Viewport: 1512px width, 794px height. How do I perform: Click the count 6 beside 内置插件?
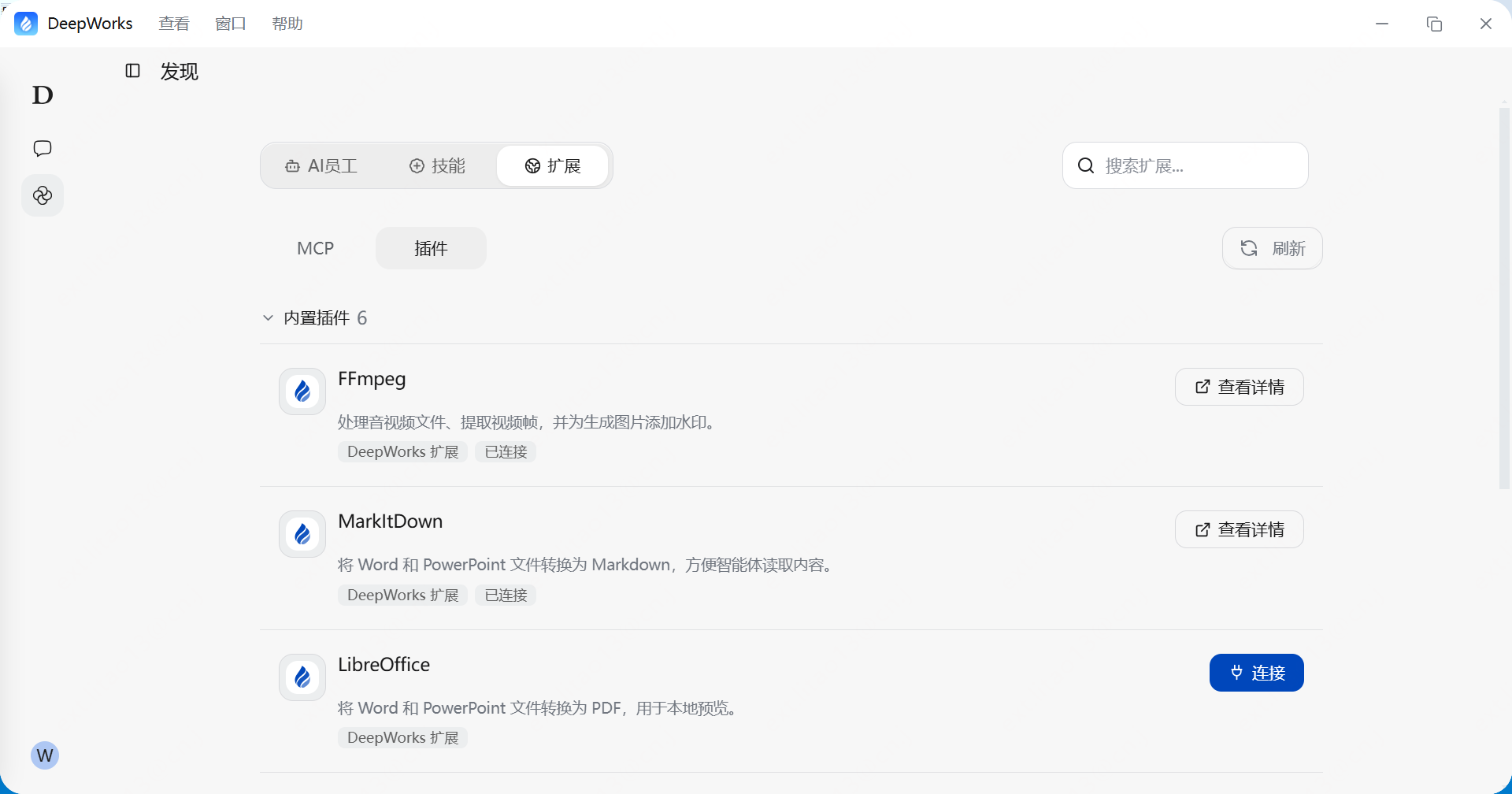coord(362,317)
